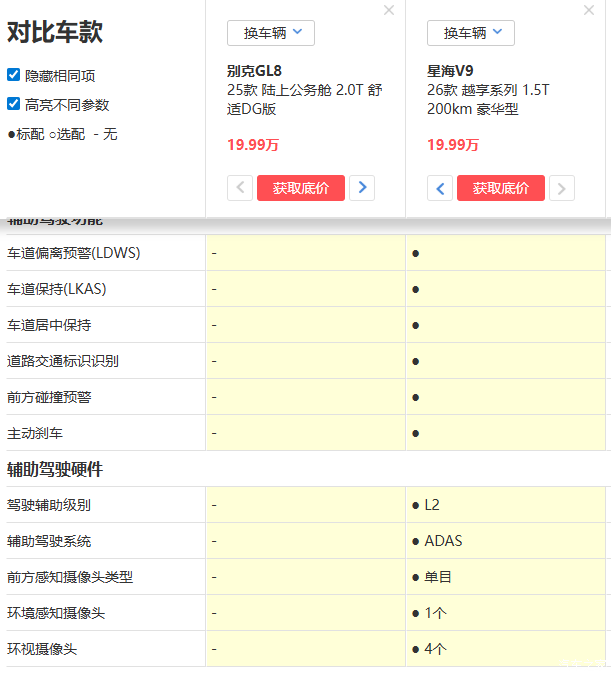
Task: Select the 前方碰撞预警 row label
Action: tap(49, 397)
